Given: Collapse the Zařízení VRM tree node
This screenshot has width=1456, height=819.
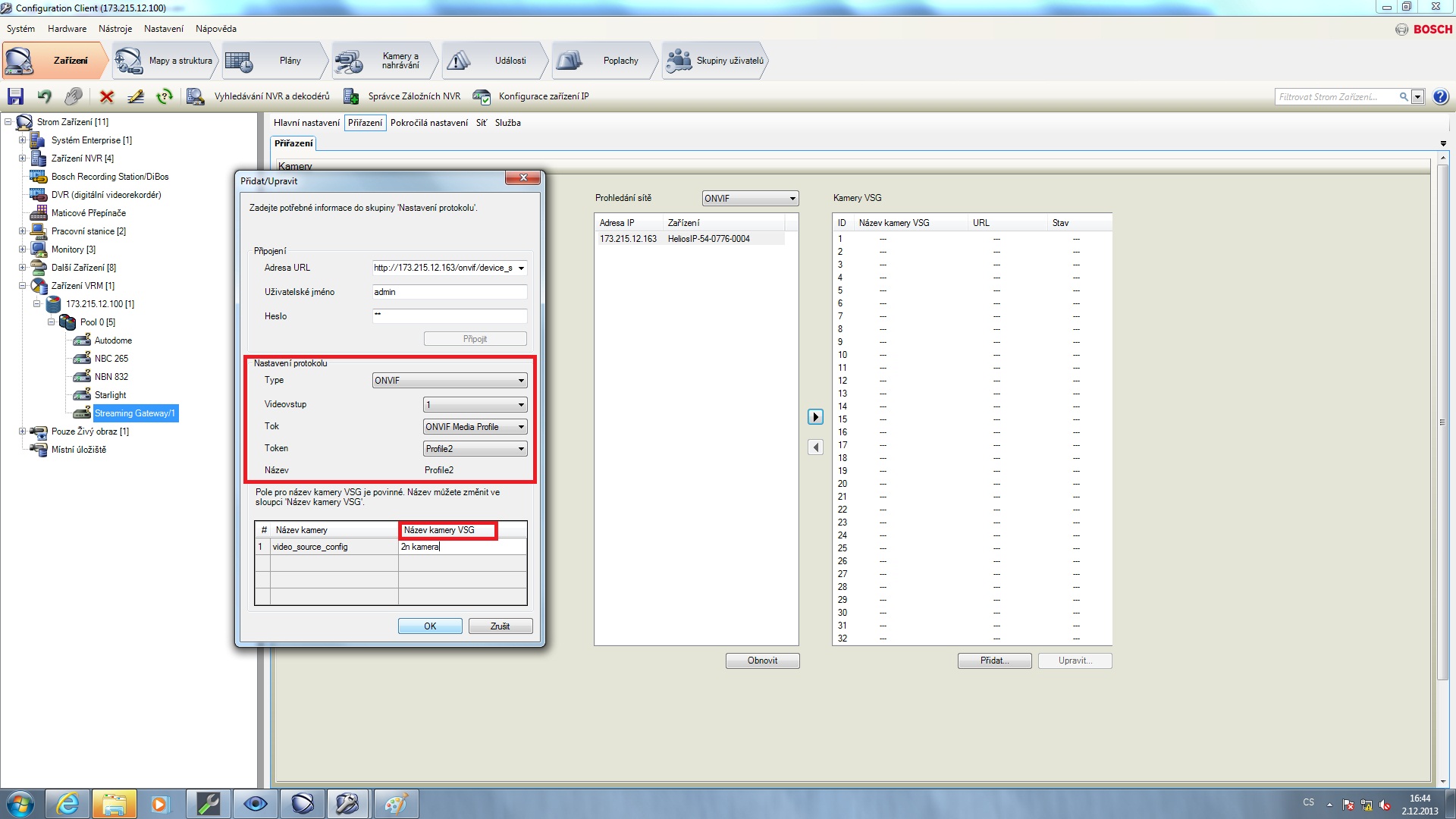Looking at the screenshot, I should tap(22, 286).
